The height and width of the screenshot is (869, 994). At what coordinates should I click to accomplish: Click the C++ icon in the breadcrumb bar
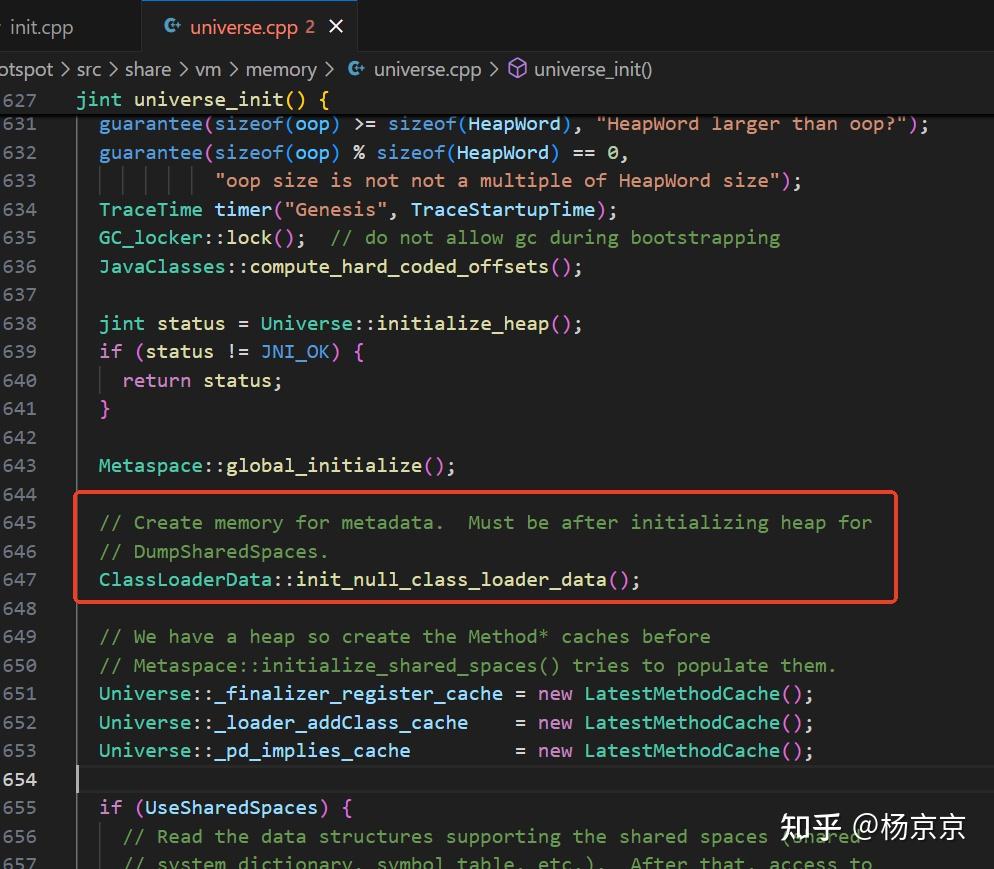pyautogui.click(x=356, y=68)
